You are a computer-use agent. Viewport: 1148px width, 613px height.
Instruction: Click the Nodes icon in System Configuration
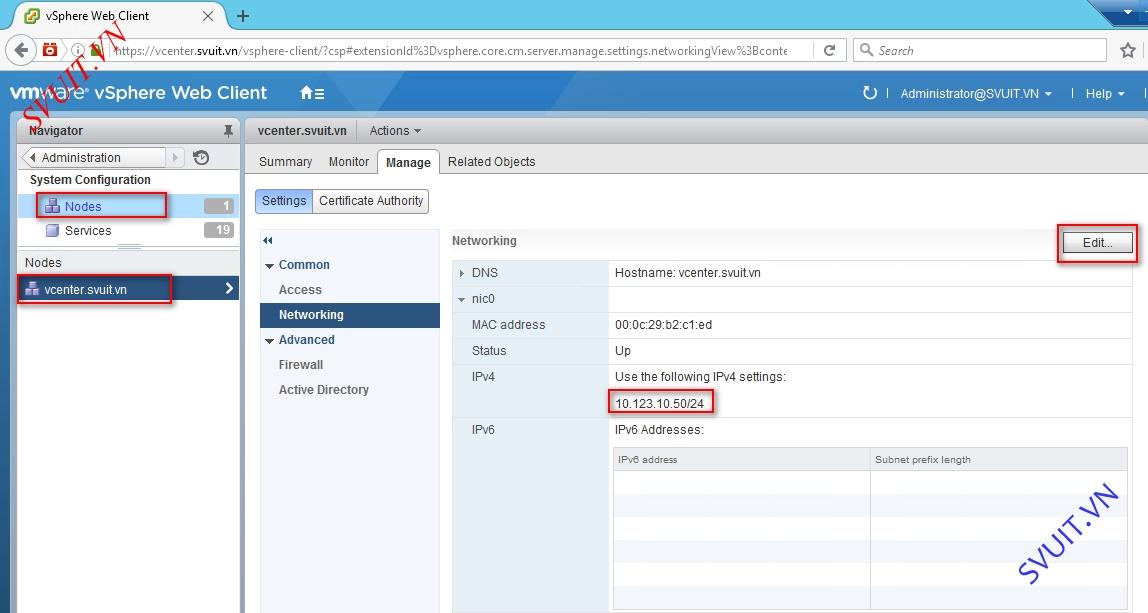52,207
